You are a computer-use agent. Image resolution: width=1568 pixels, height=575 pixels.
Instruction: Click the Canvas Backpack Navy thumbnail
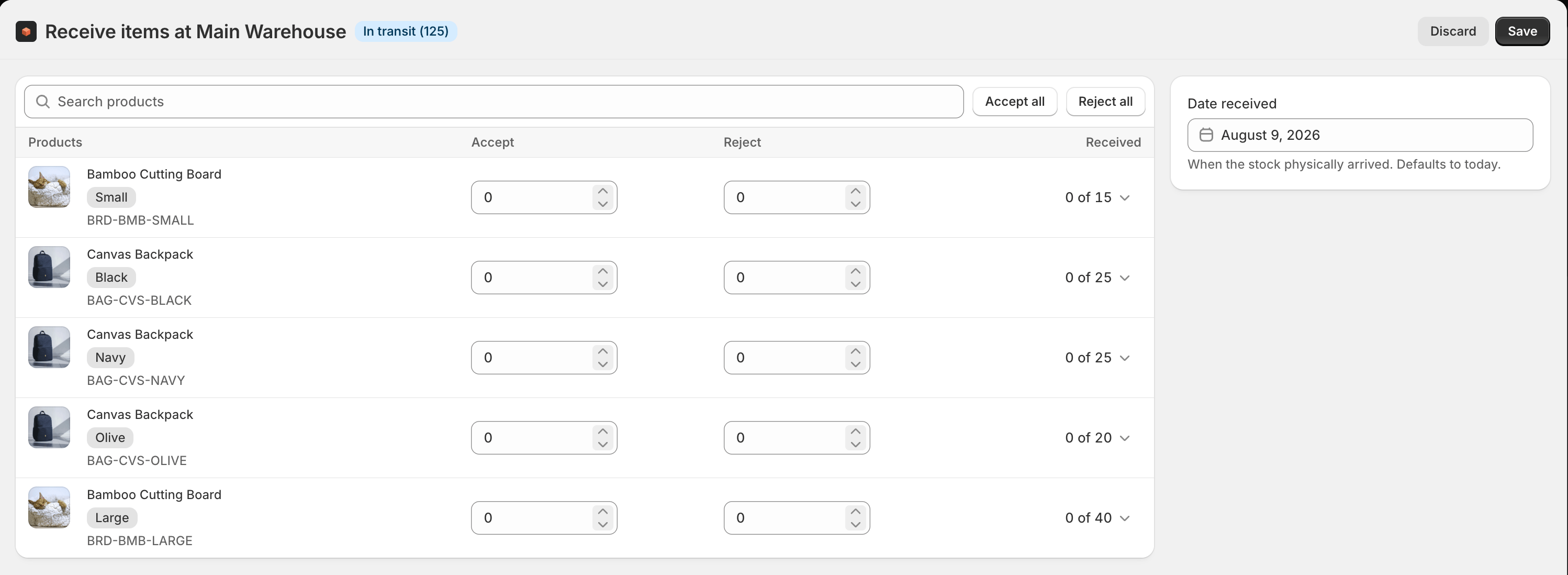(49, 347)
